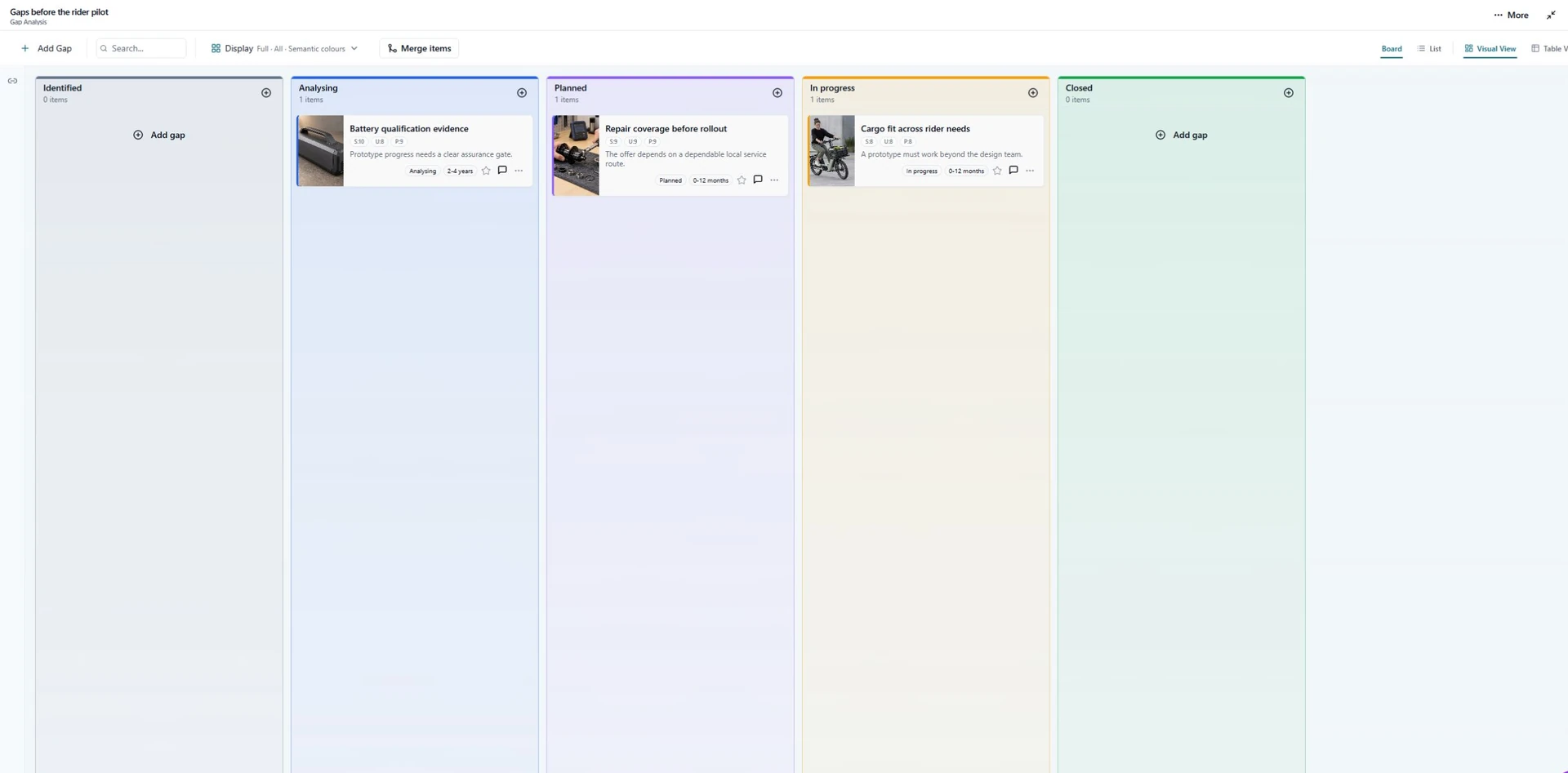
Task: Switch to the List tab
Action: [1429, 49]
